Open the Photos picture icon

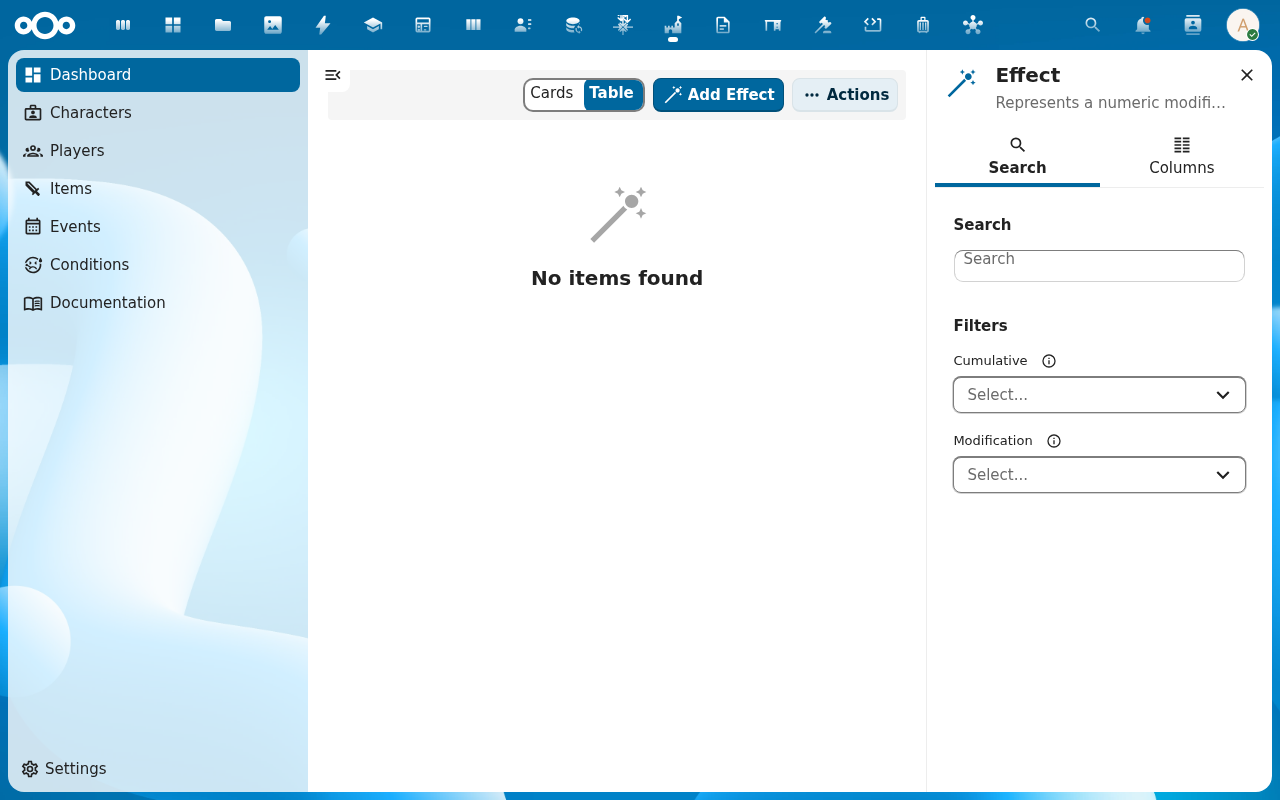(x=273, y=25)
